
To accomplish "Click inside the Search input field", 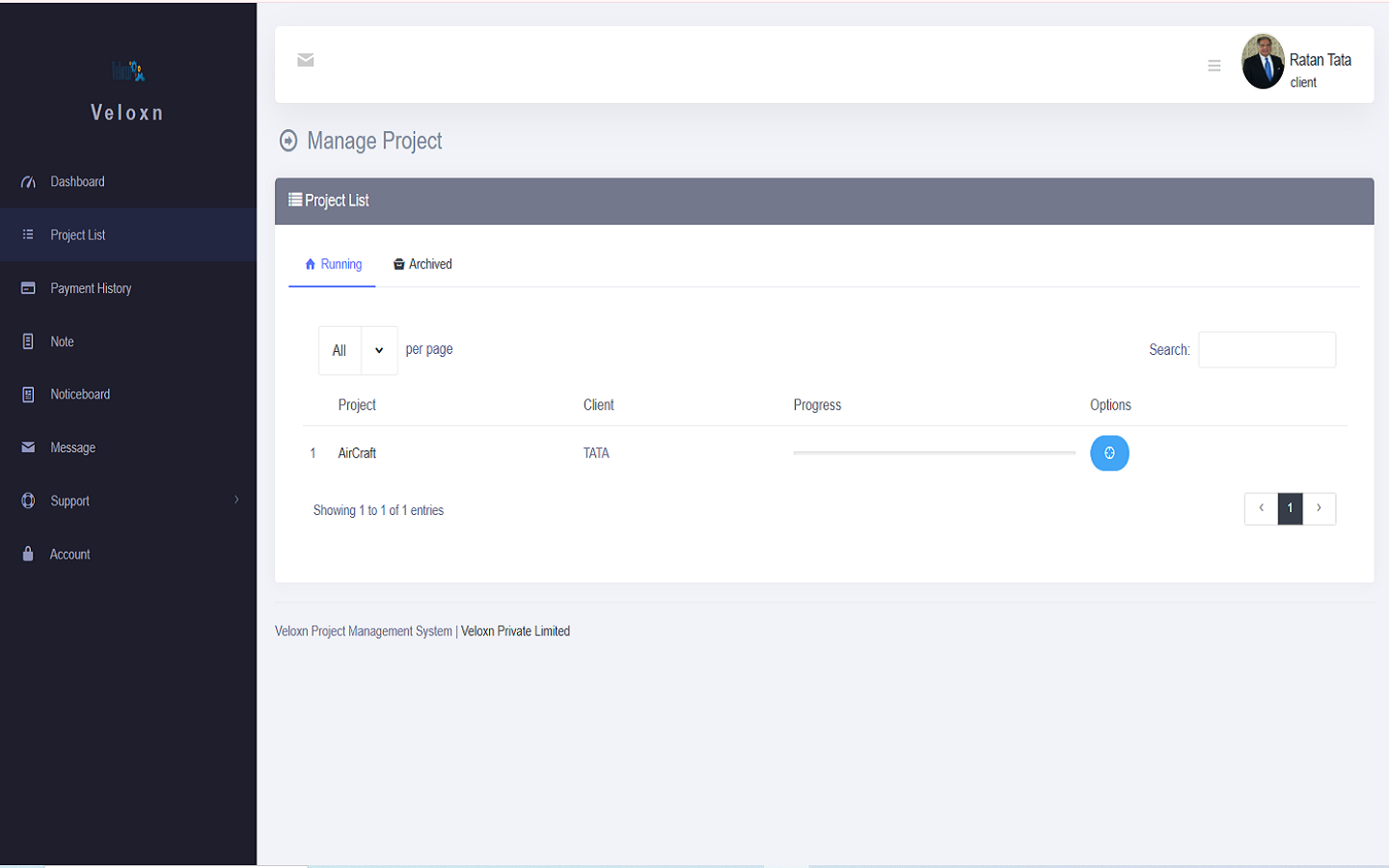I will click(1266, 349).
